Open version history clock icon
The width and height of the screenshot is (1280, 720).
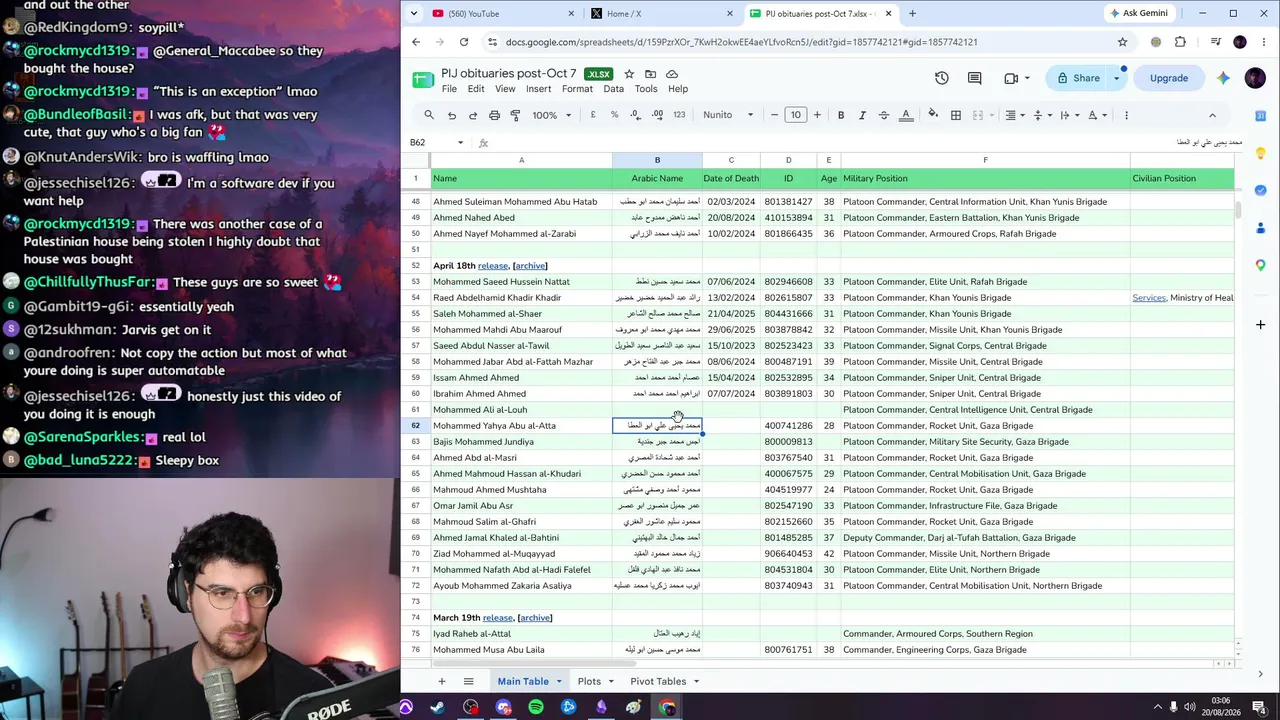[941, 78]
